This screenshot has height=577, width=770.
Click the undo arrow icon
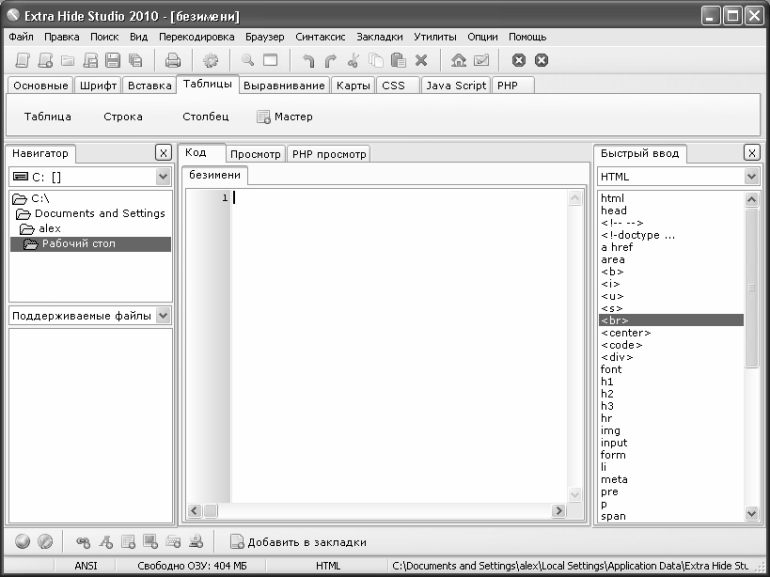click(x=308, y=60)
